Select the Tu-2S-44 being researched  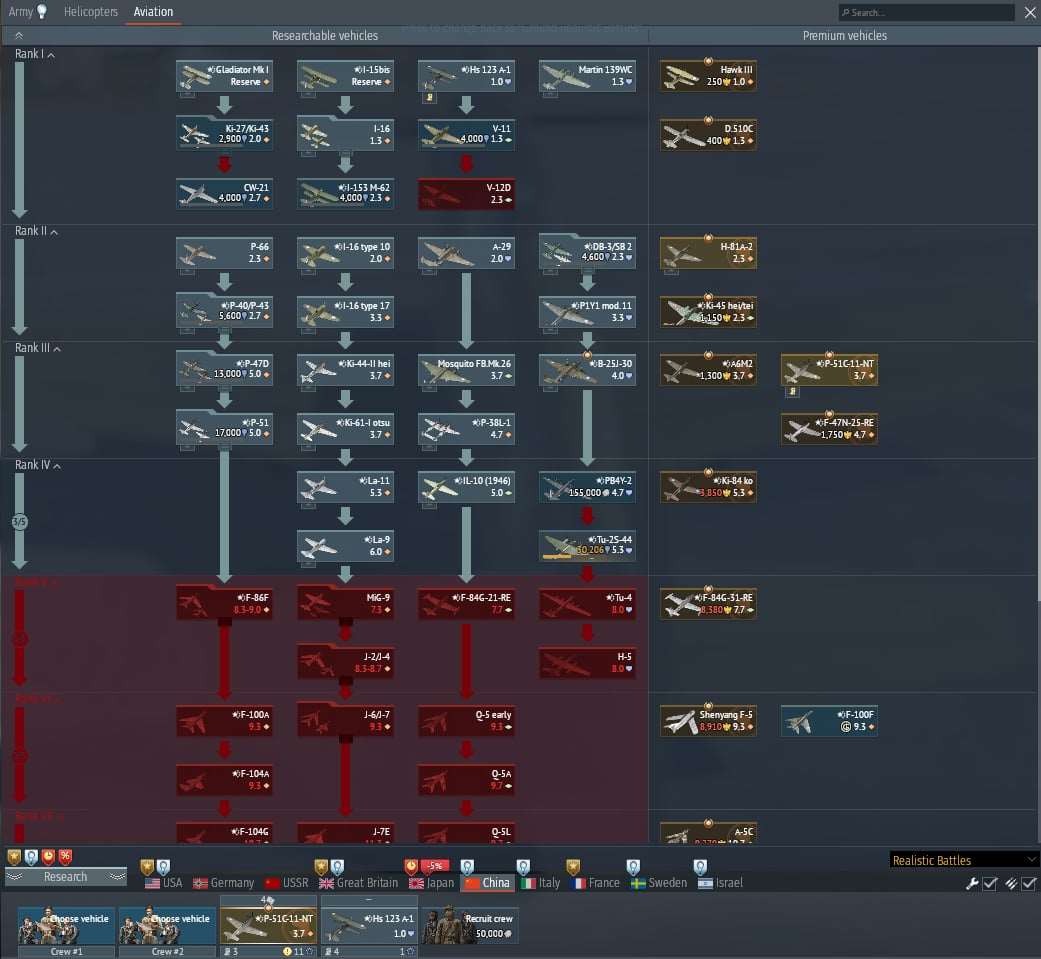587,545
